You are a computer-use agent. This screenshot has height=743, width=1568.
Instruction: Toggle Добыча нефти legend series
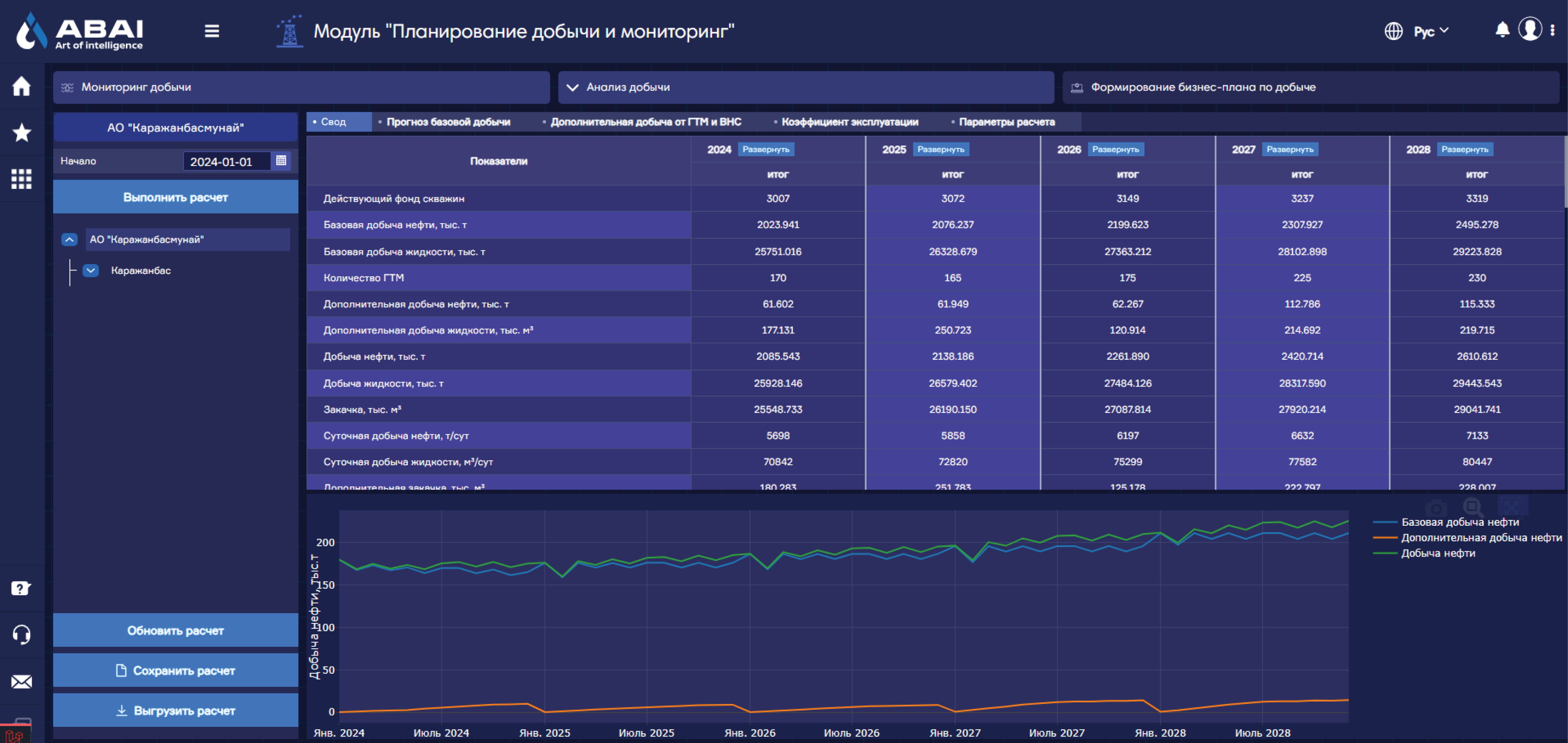(x=1437, y=553)
